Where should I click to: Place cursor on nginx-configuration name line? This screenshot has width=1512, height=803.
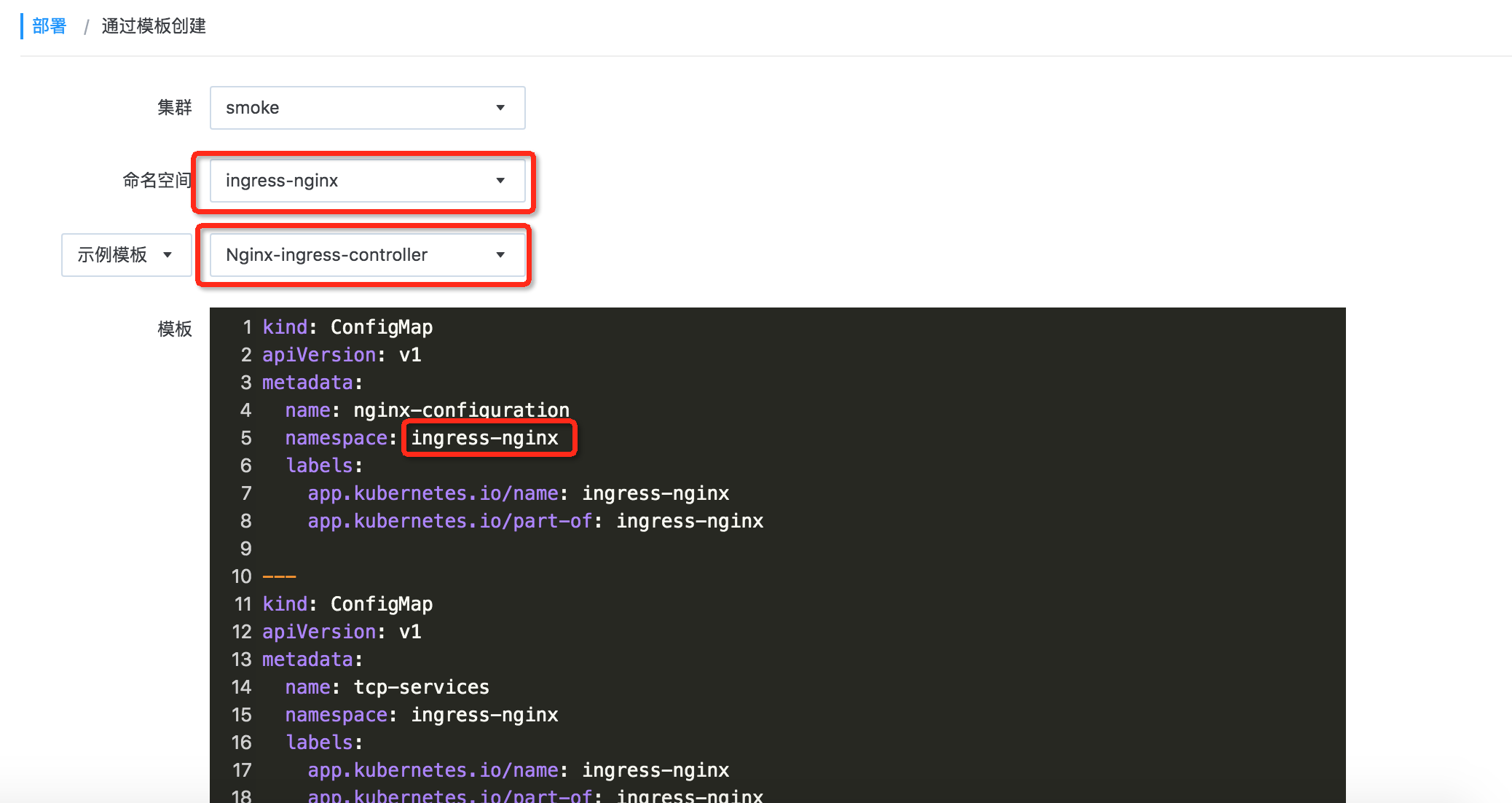coord(461,410)
